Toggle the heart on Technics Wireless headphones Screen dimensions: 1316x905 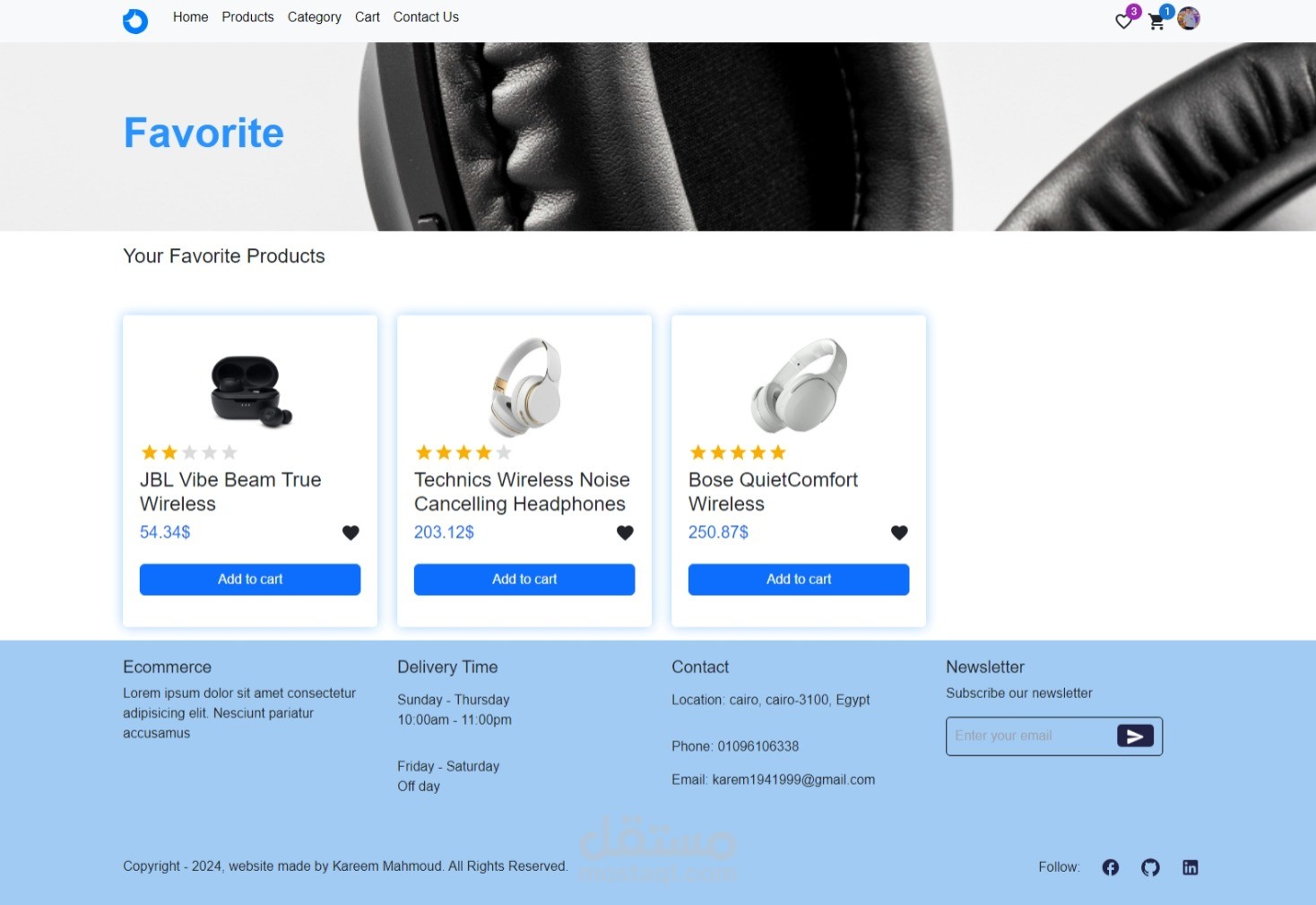click(625, 532)
